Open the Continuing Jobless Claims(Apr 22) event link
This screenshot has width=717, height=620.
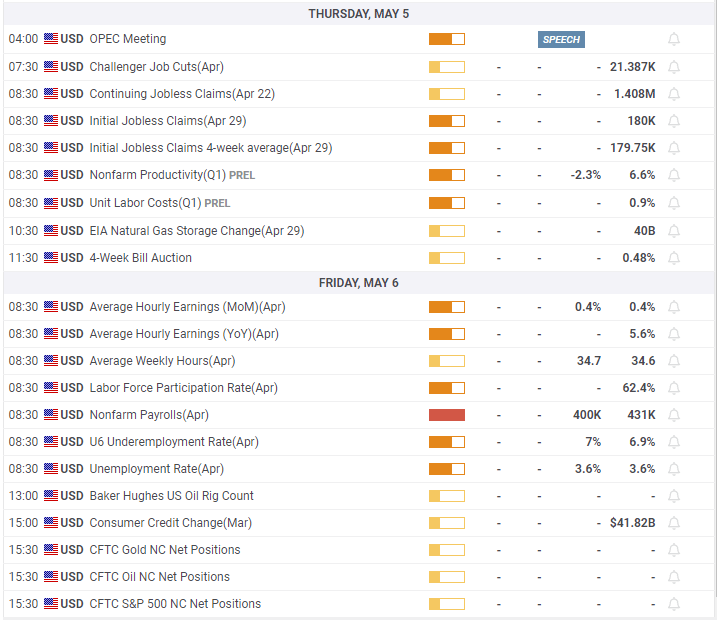[x=182, y=94]
